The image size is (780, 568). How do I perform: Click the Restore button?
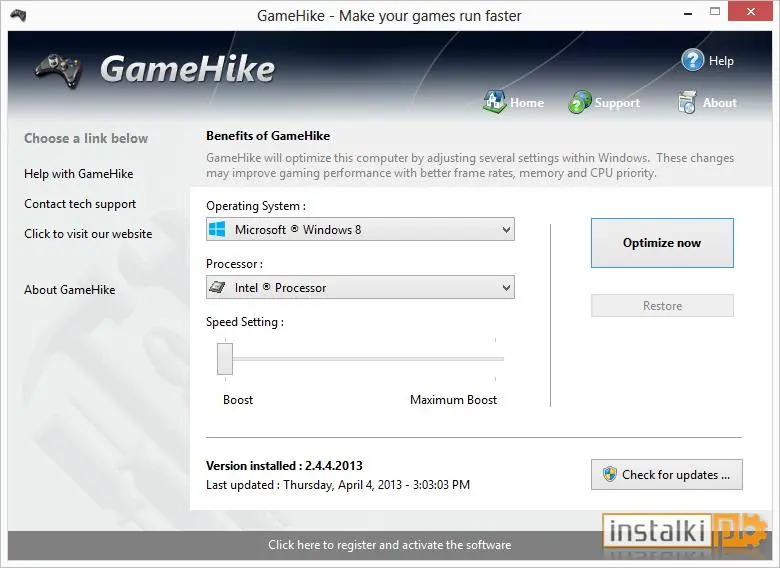click(662, 305)
